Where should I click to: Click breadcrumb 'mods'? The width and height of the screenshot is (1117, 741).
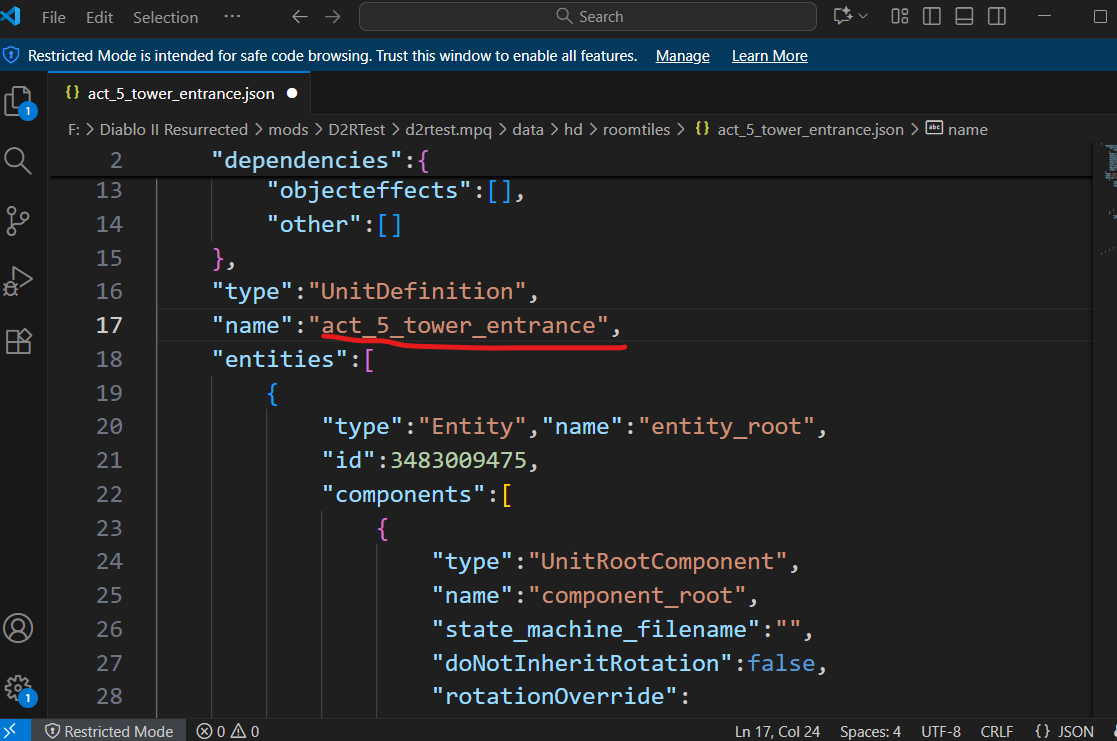click(x=288, y=130)
